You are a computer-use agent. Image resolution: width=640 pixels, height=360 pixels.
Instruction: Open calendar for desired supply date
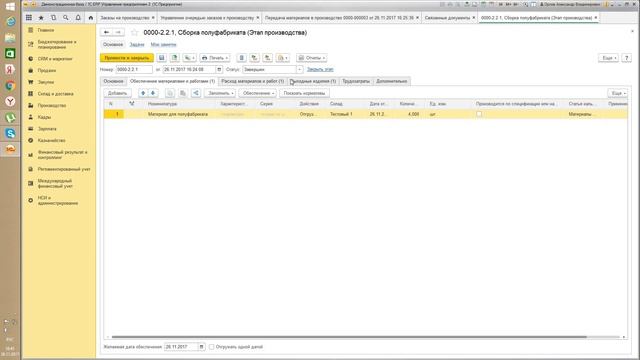(201, 347)
